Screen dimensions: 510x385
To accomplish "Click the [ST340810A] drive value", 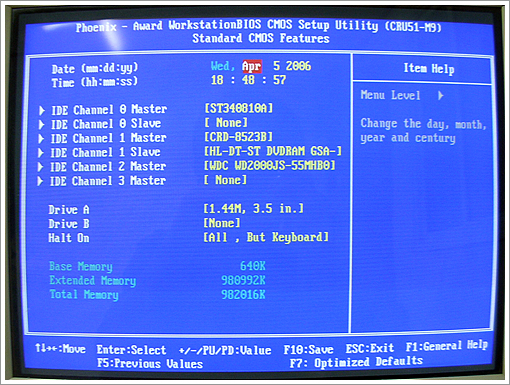I will click(239, 108).
